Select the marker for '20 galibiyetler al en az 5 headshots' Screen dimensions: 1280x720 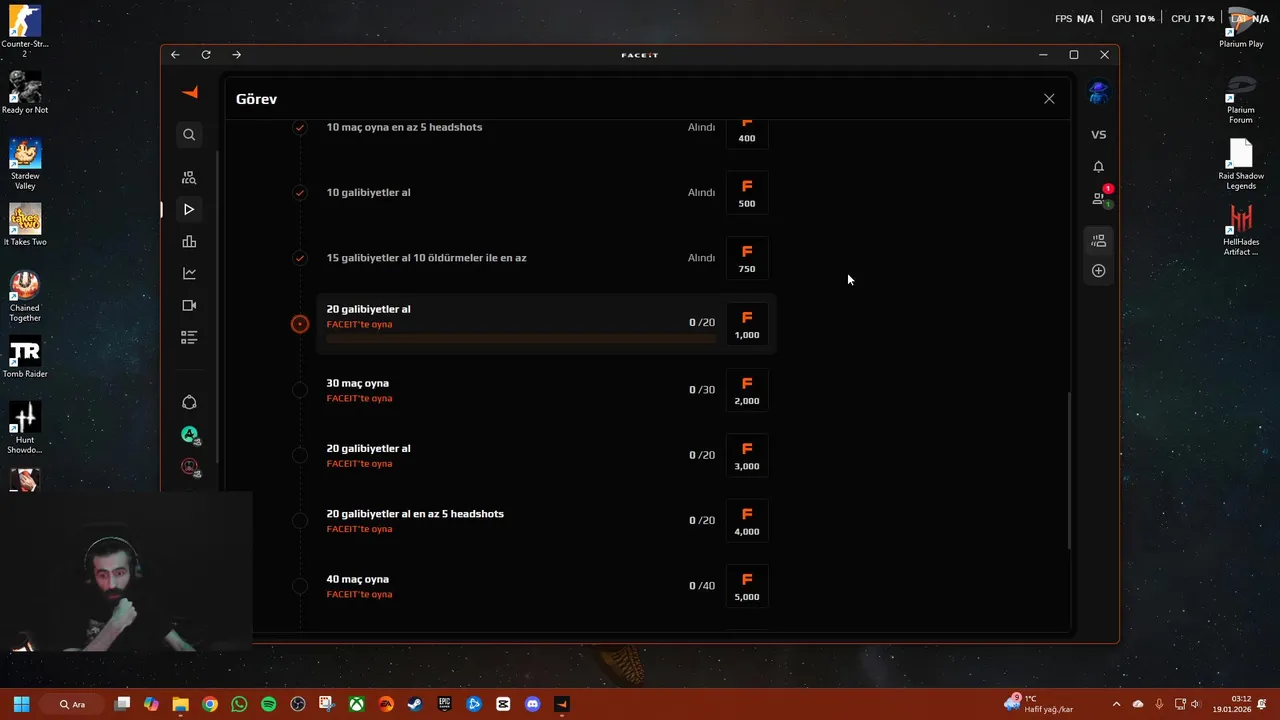click(x=300, y=520)
